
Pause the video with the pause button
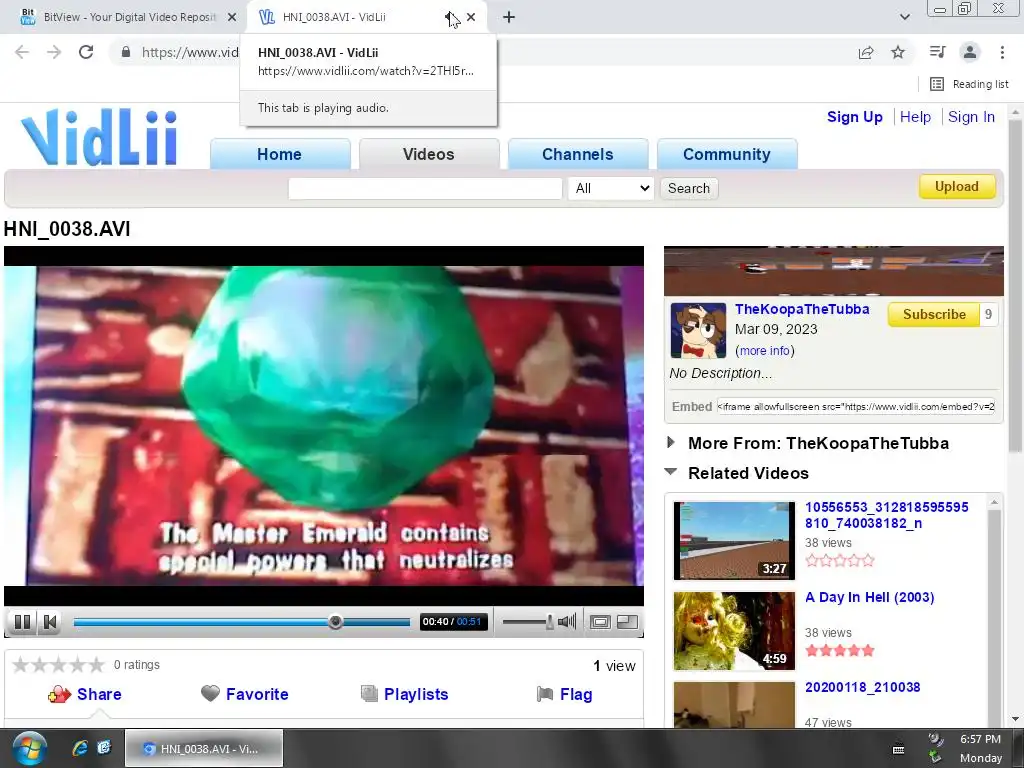(22, 622)
